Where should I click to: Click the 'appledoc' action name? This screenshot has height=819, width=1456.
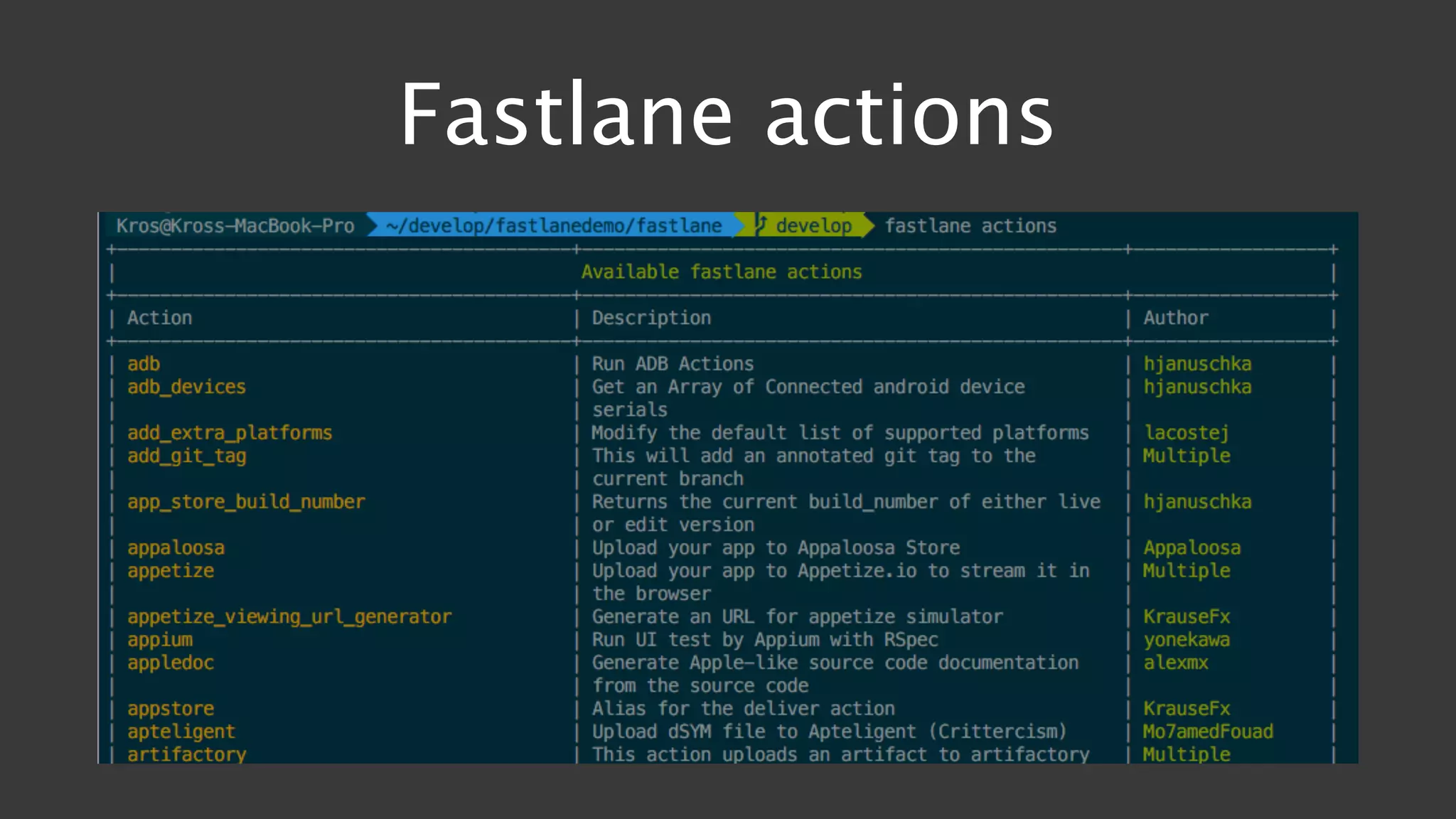pos(171,663)
